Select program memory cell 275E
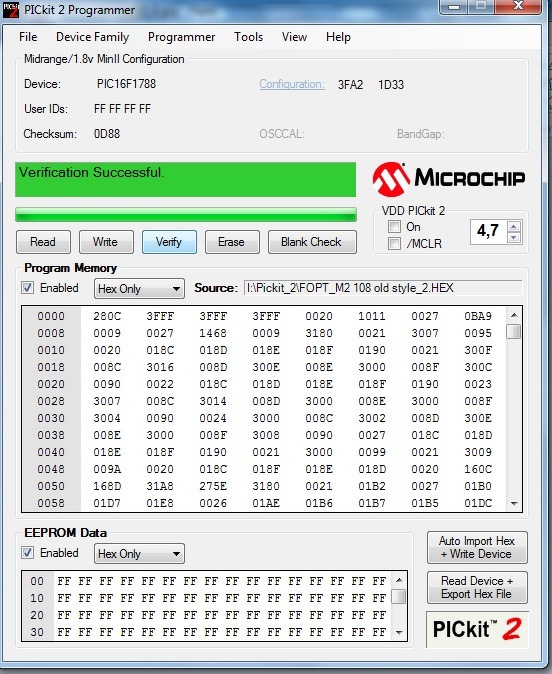 (213, 486)
